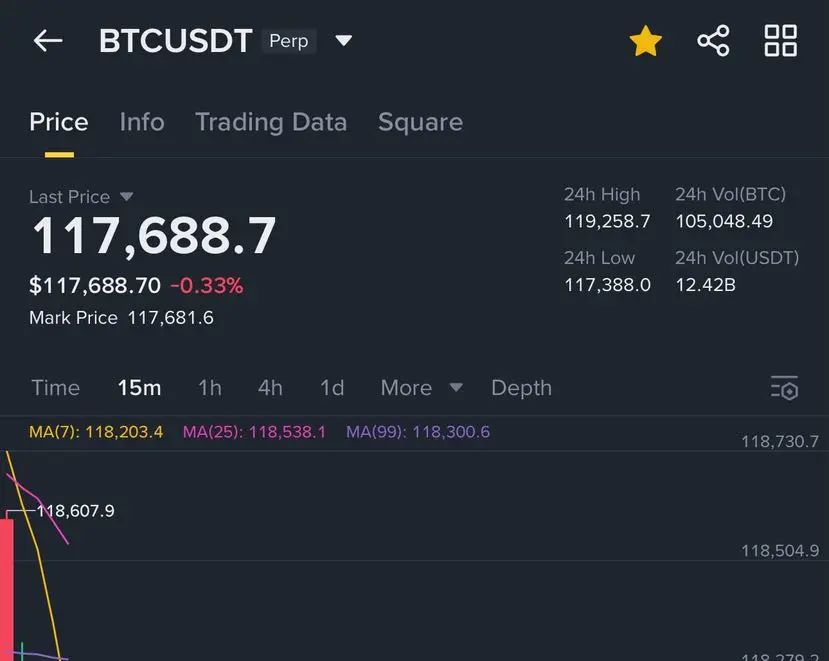This screenshot has width=829, height=661.
Task: Switch to the Info tab
Action: [x=142, y=122]
